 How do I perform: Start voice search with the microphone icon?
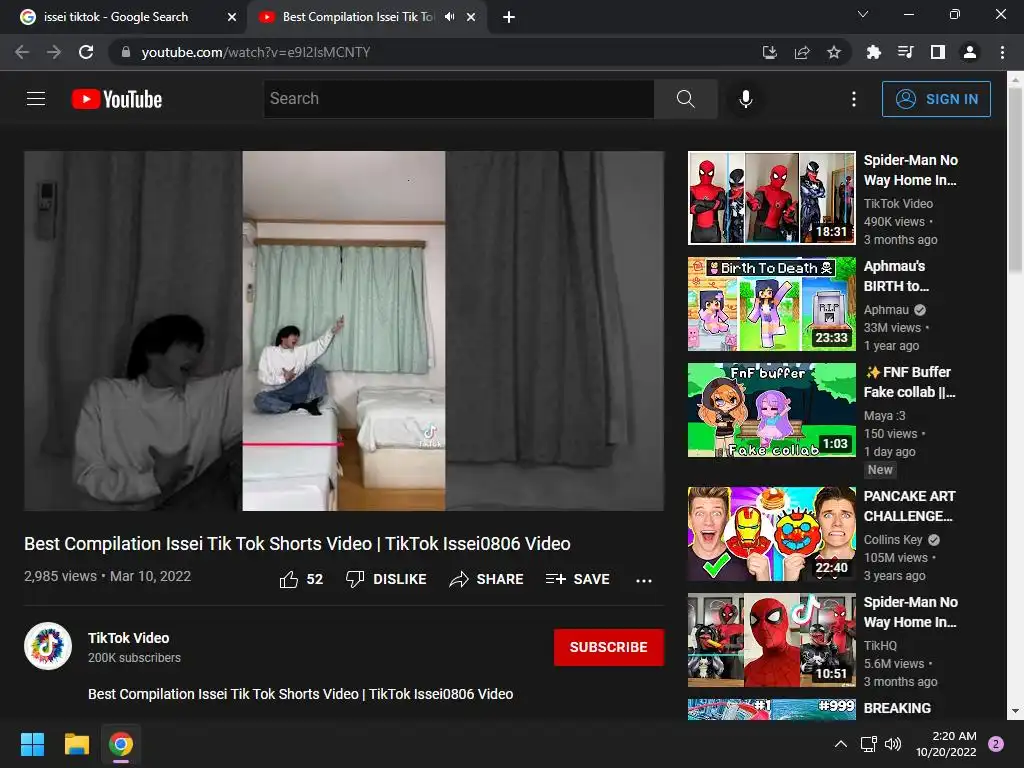pyautogui.click(x=746, y=99)
